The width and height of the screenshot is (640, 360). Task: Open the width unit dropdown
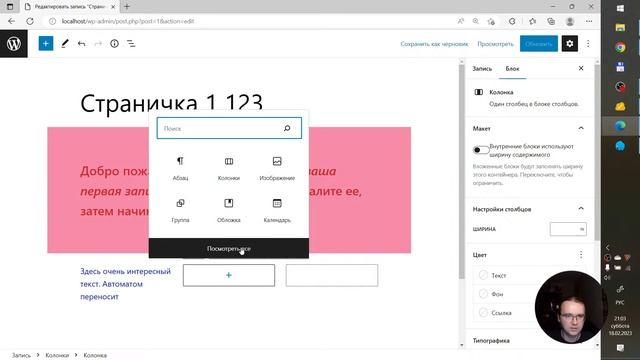[x=582, y=229]
